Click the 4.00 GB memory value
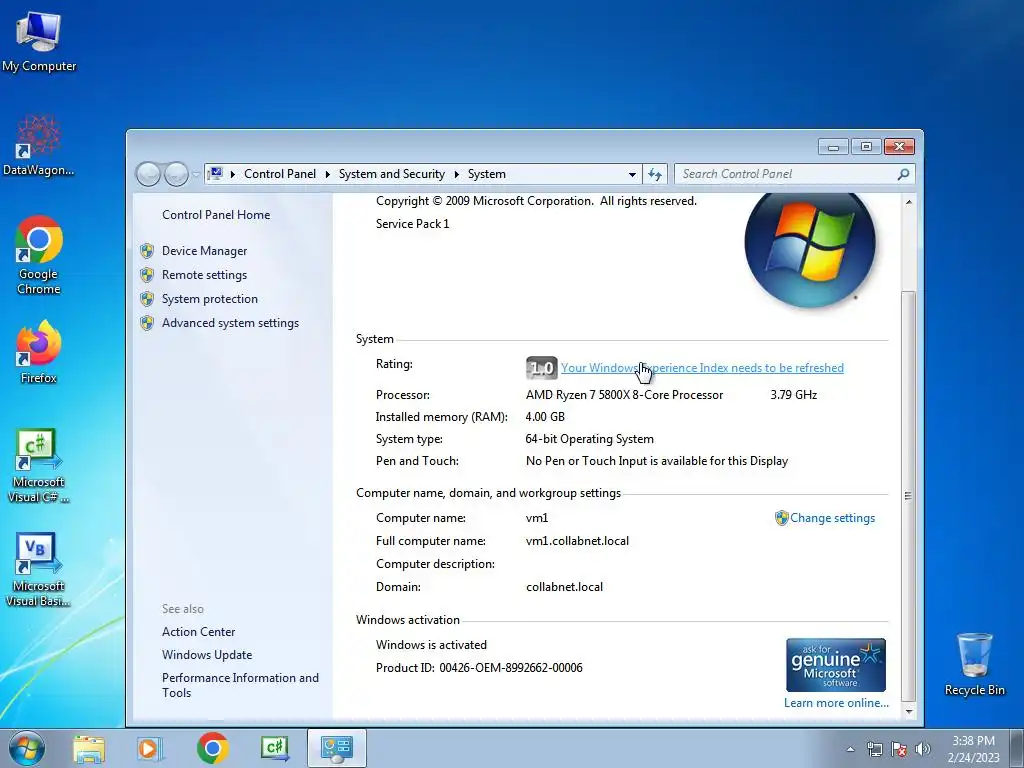The height and width of the screenshot is (768, 1024). tap(545, 417)
